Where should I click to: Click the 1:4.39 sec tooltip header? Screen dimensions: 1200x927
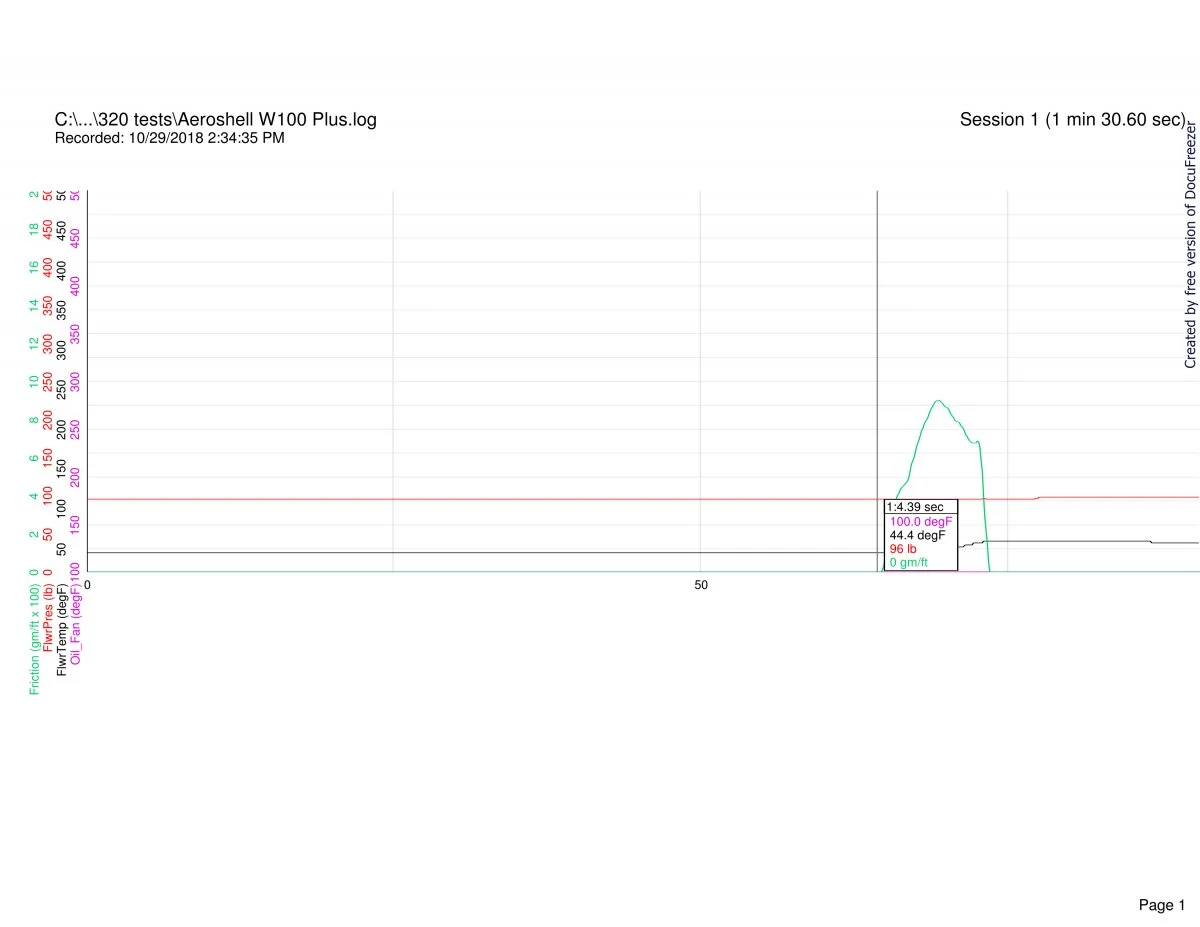click(x=915, y=507)
